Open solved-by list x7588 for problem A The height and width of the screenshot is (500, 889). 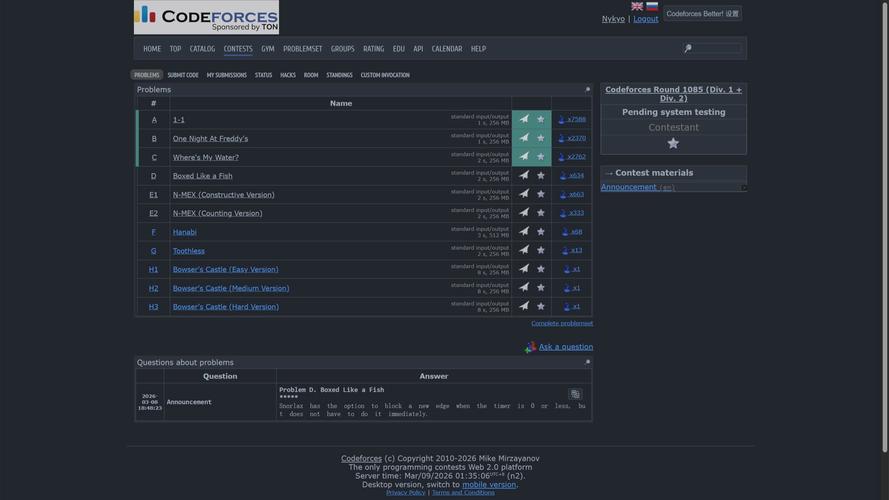click(572, 119)
